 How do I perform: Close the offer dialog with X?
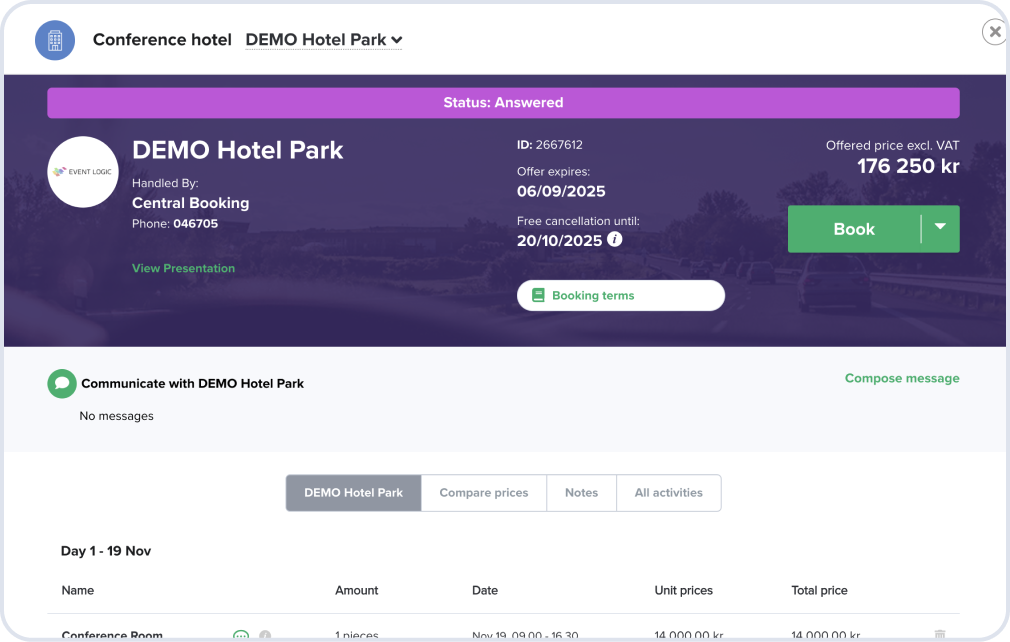[994, 33]
